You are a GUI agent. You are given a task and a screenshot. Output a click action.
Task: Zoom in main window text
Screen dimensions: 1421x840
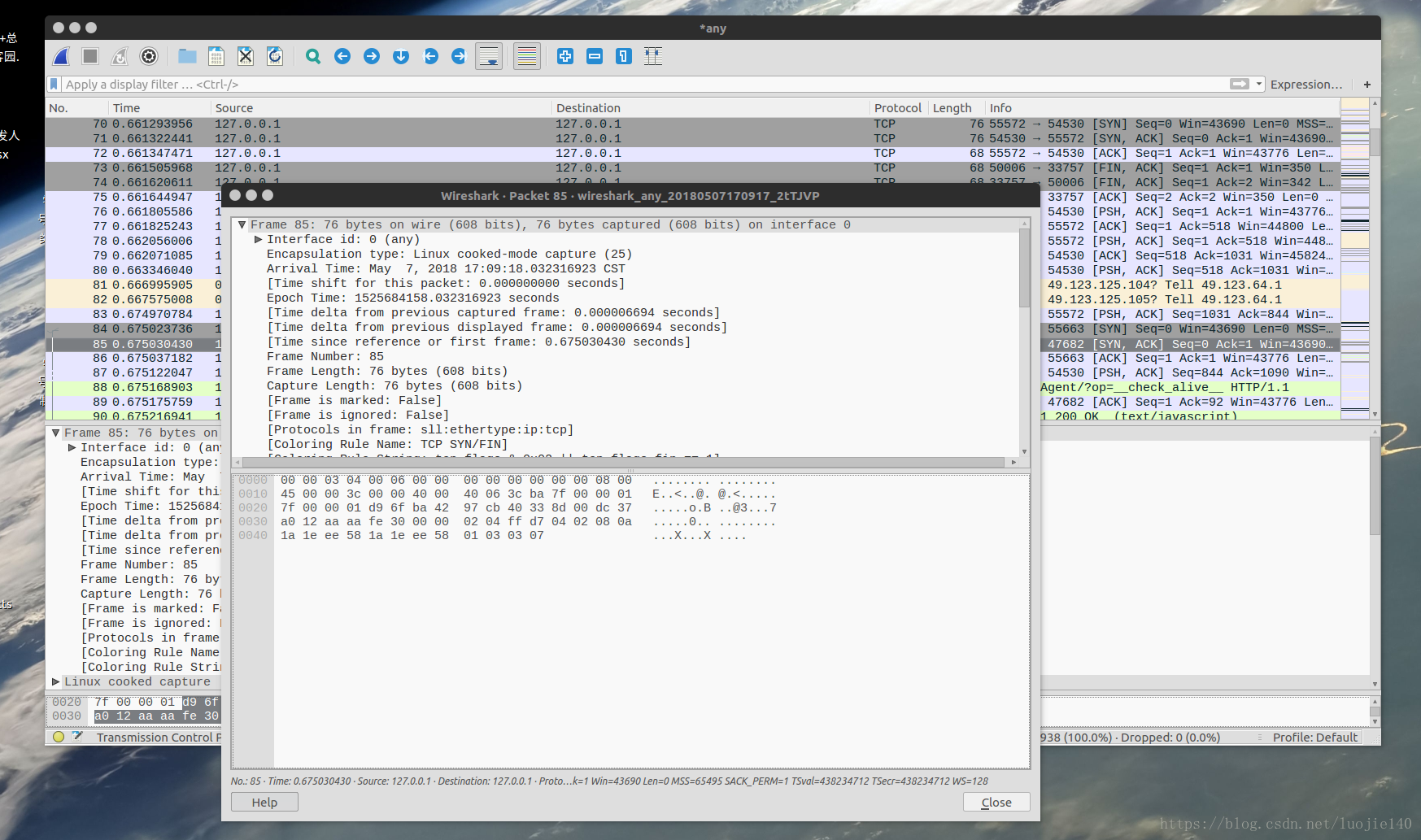coord(565,56)
